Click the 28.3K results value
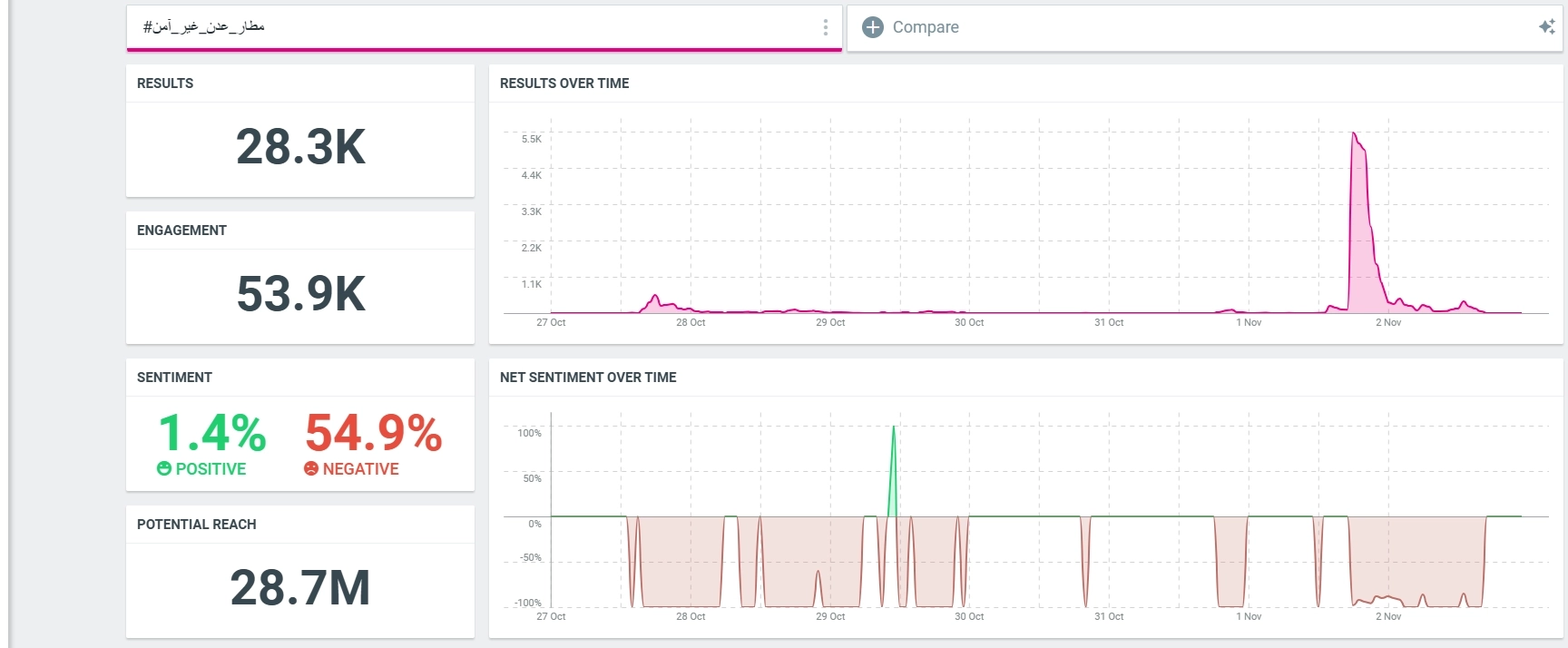 (300, 147)
